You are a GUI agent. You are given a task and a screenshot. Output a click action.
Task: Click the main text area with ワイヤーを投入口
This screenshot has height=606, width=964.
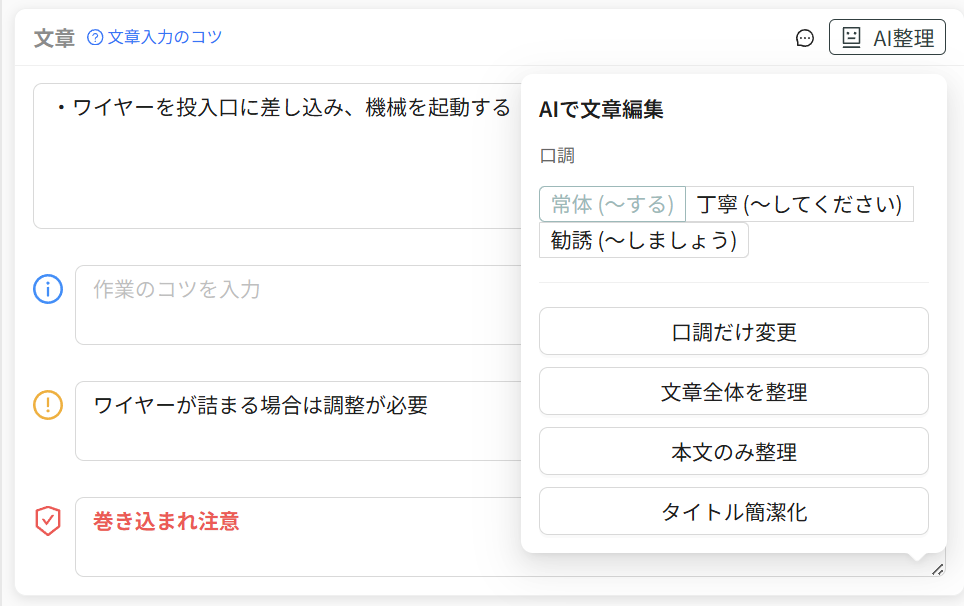pyautogui.click(x=277, y=155)
